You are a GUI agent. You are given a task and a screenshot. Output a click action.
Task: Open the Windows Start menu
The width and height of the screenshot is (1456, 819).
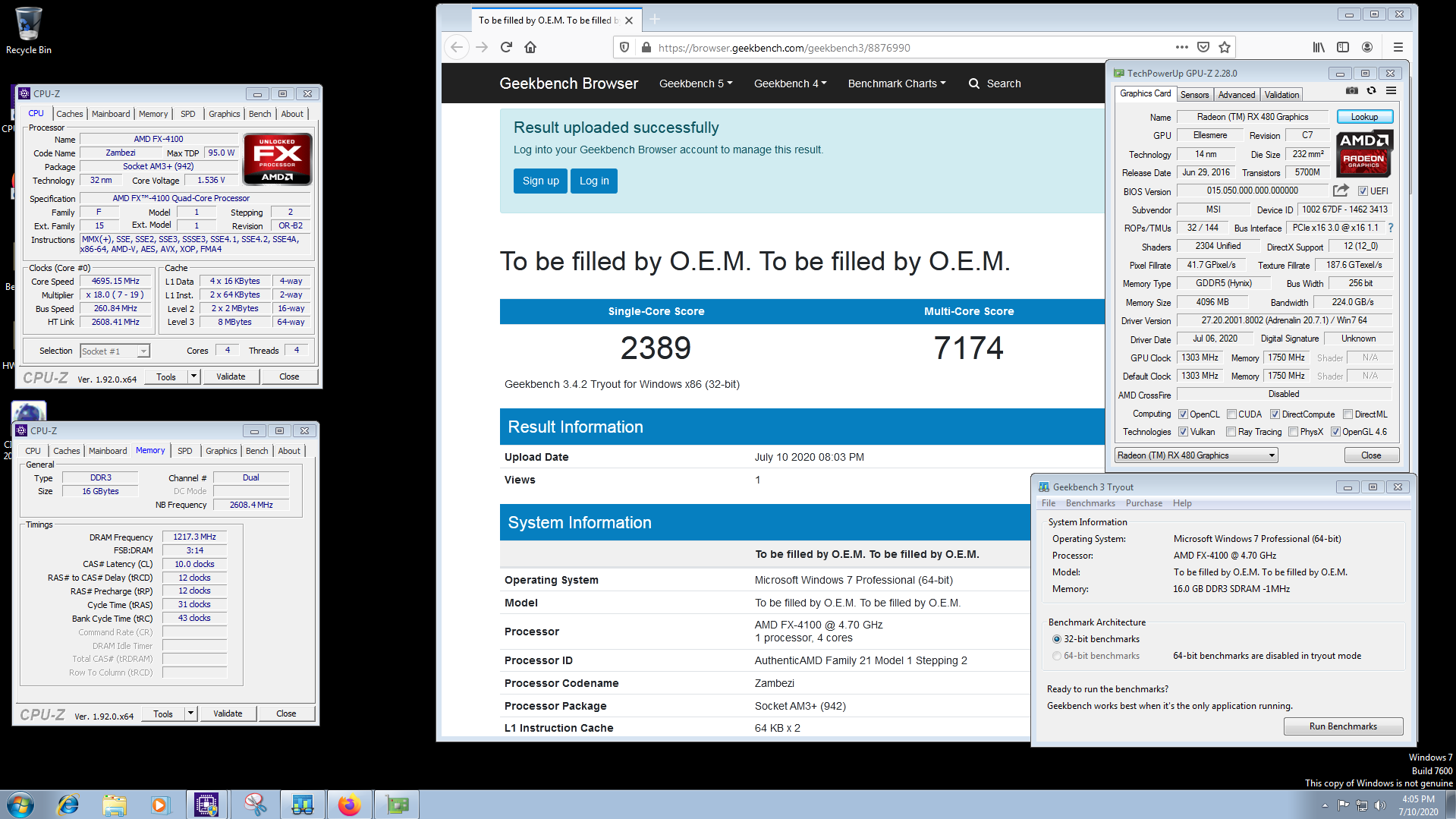pyautogui.click(x=20, y=805)
